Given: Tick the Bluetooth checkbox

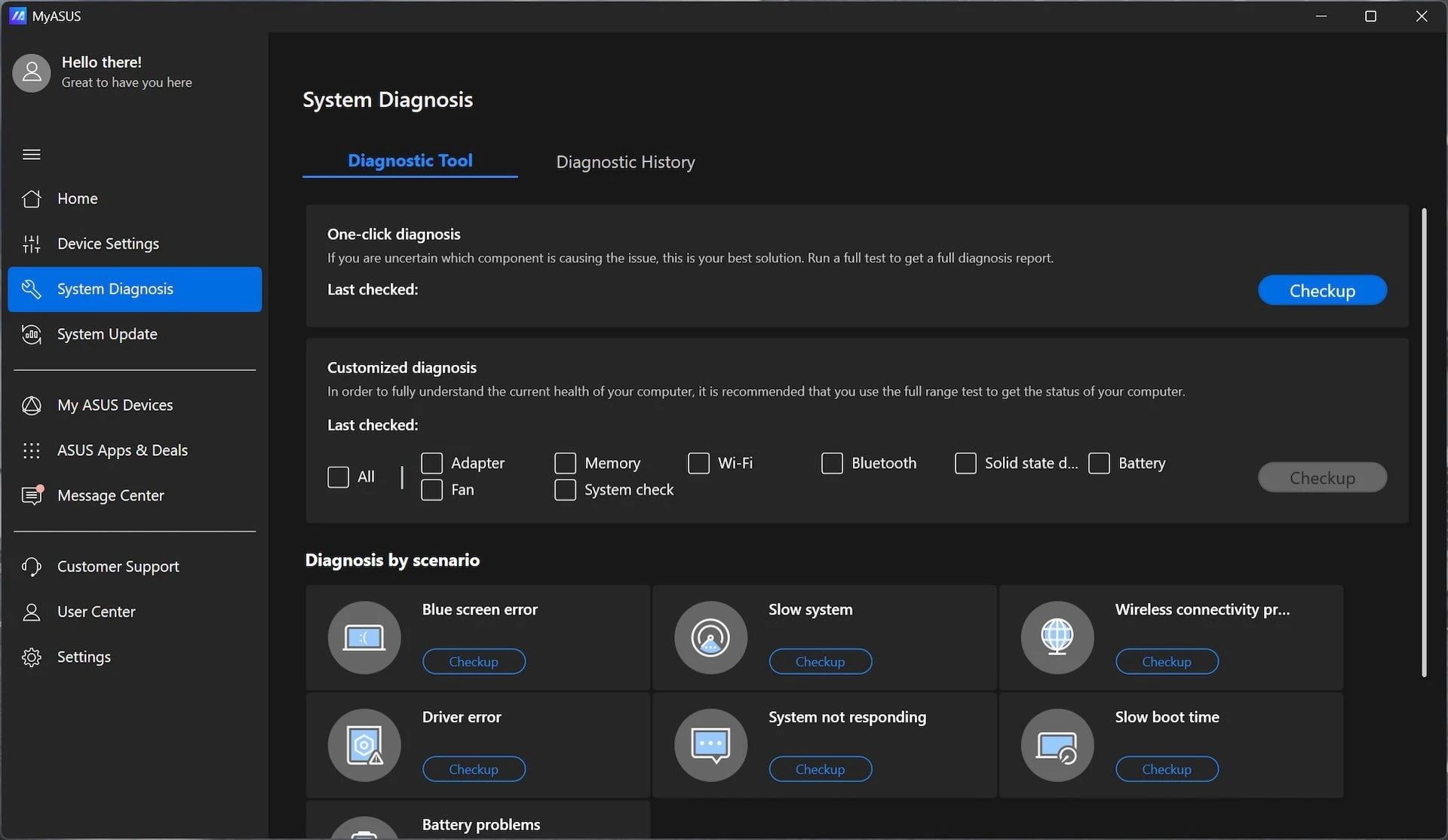Looking at the screenshot, I should (832, 463).
